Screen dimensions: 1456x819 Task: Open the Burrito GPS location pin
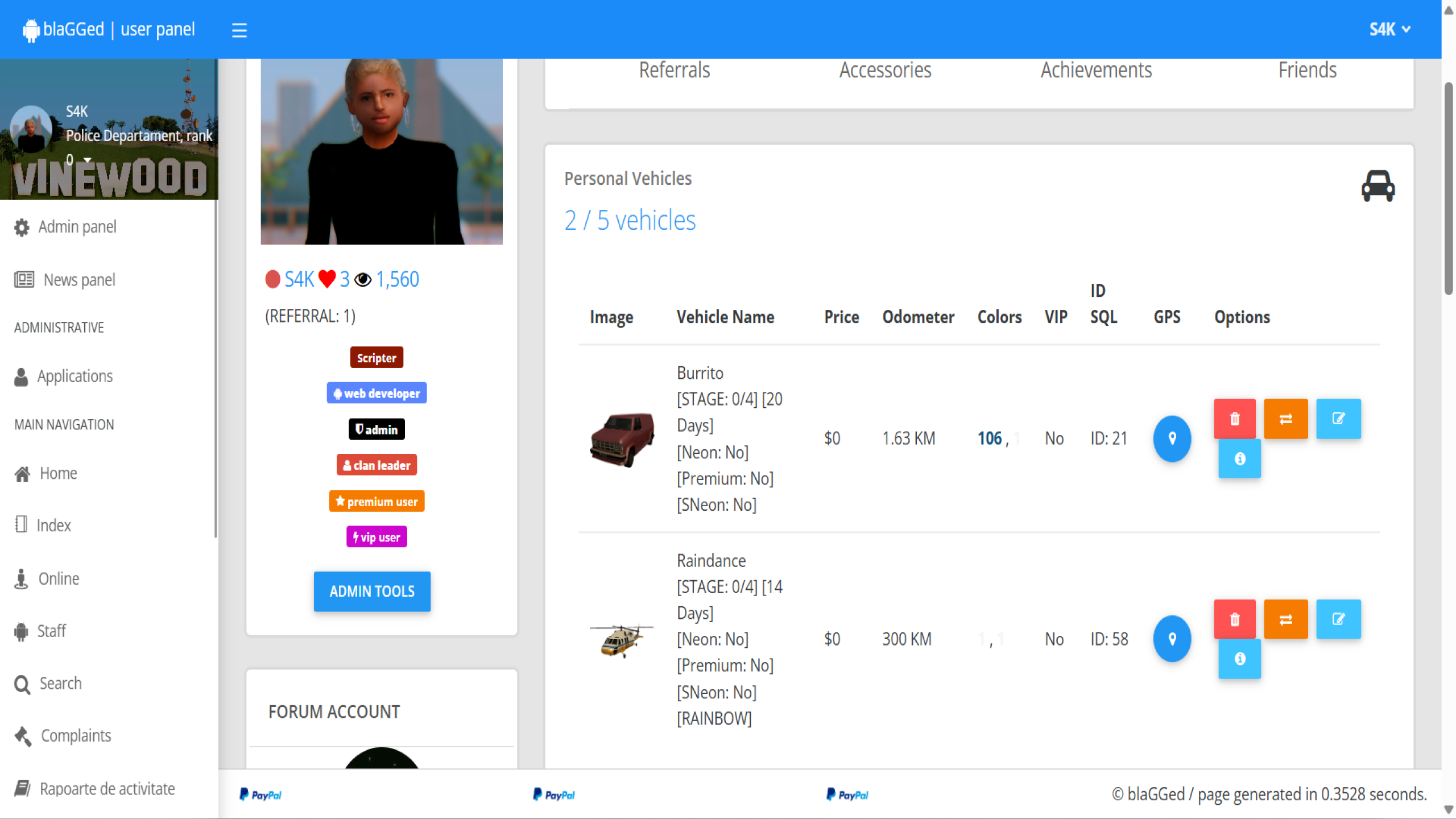[1172, 439]
